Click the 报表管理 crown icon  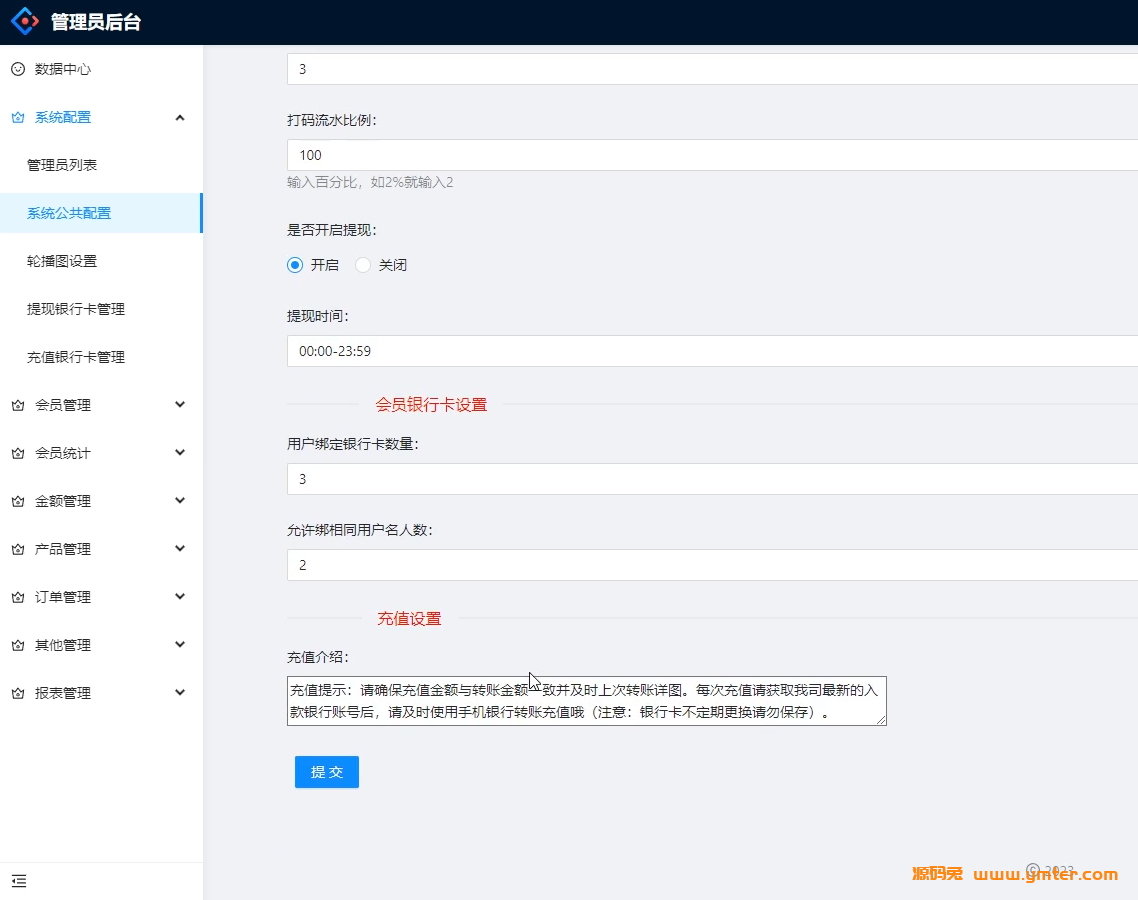[x=18, y=693]
